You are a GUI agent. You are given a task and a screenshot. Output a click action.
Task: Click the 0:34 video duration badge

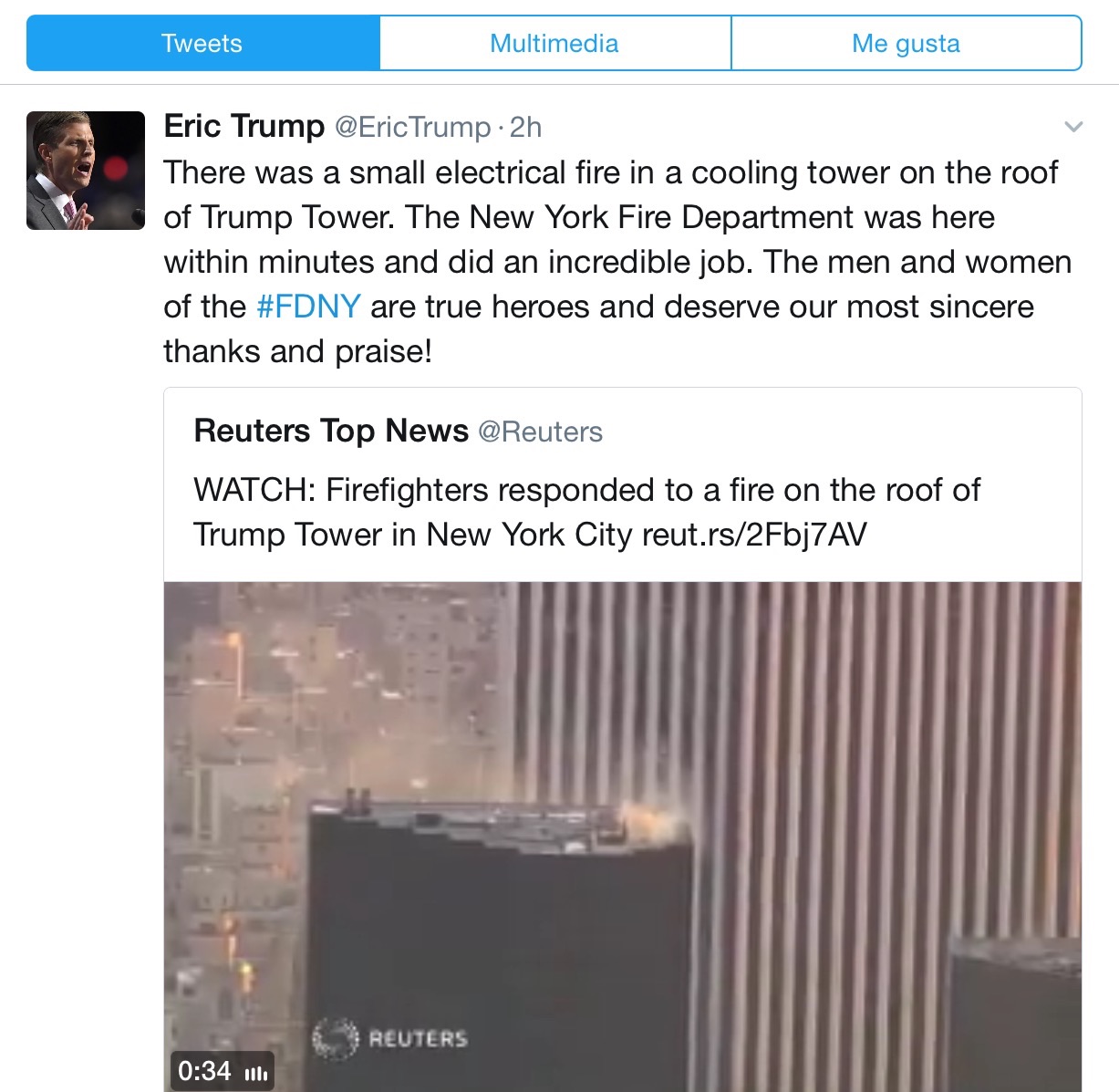(222, 1070)
